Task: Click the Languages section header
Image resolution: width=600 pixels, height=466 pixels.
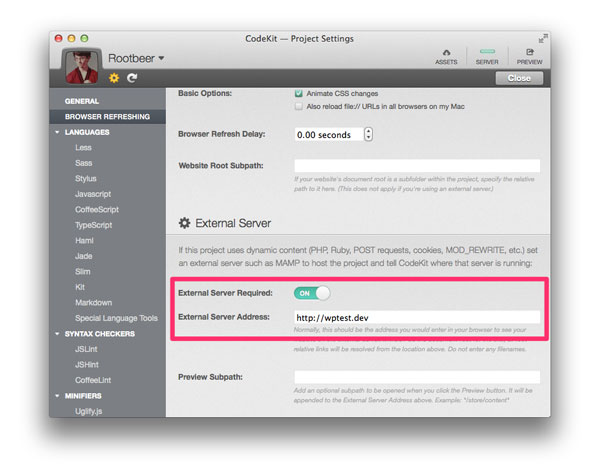Action: [87, 132]
